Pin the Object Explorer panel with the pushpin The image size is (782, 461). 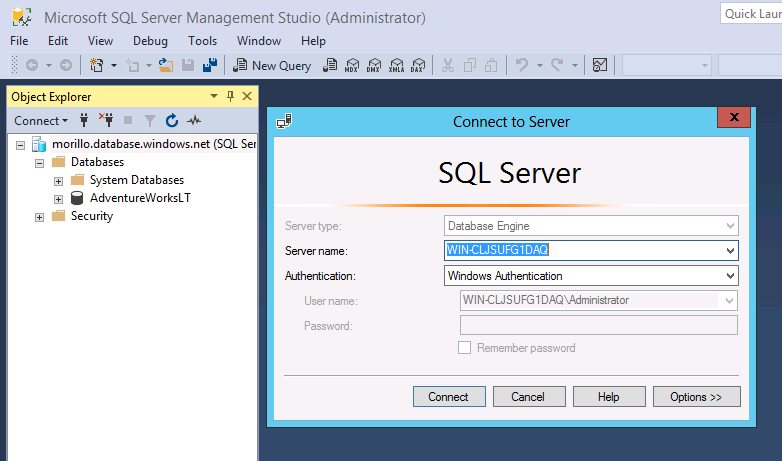tap(230, 96)
